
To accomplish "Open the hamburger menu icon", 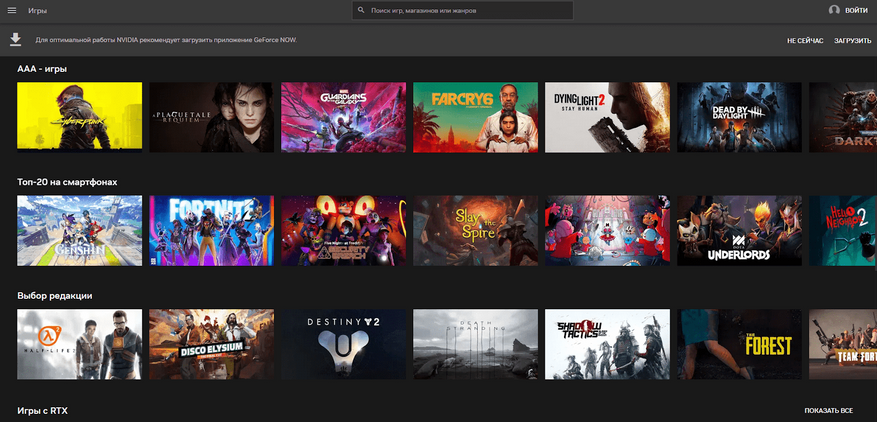I will (12, 11).
